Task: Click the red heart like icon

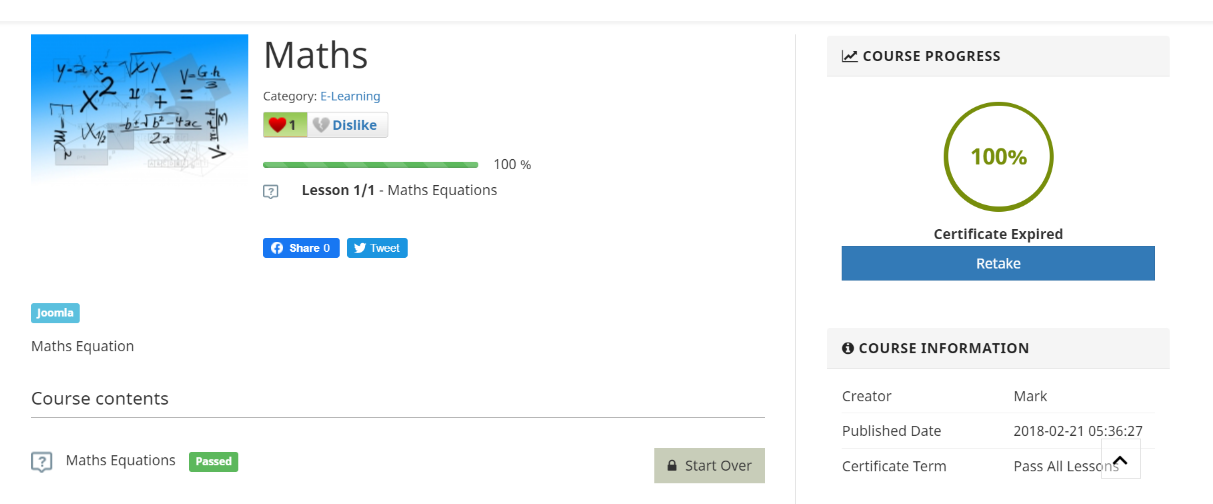Action: tap(278, 125)
